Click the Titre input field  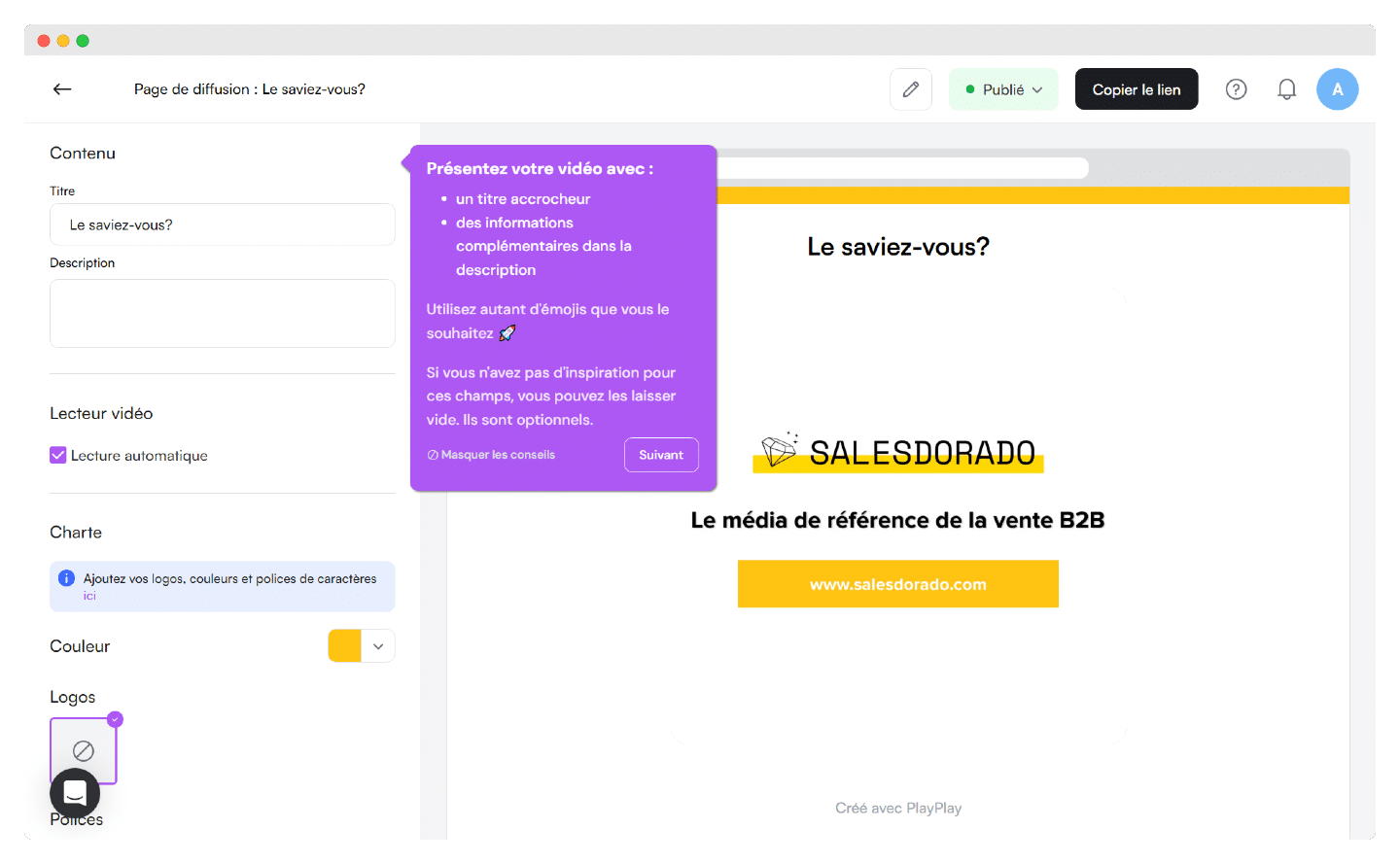pos(223,225)
